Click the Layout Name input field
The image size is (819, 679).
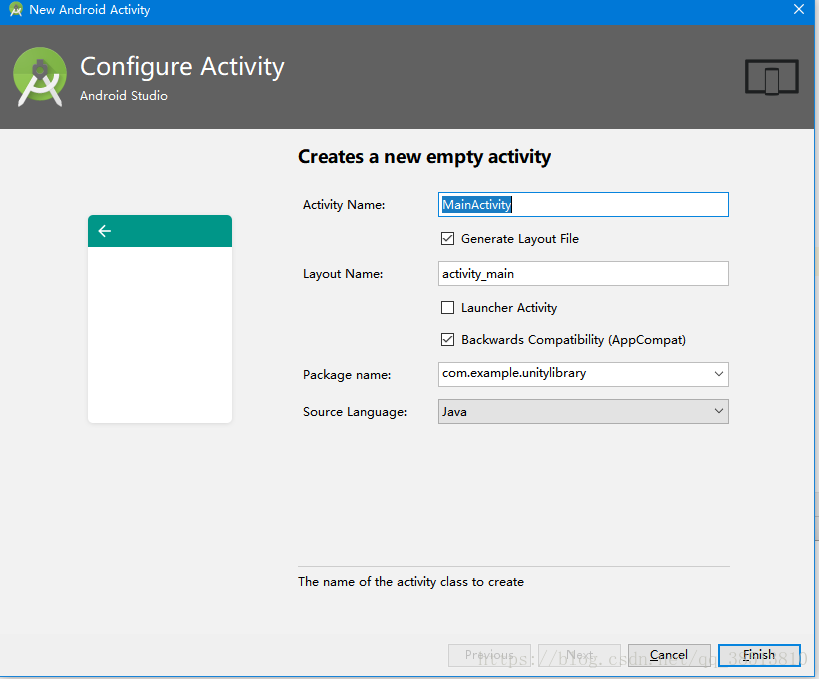583,274
